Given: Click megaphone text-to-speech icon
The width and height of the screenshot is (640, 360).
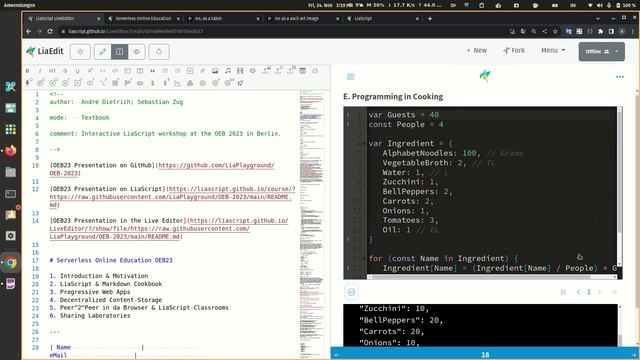Looking at the screenshot, I should click(x=240, y=83).
